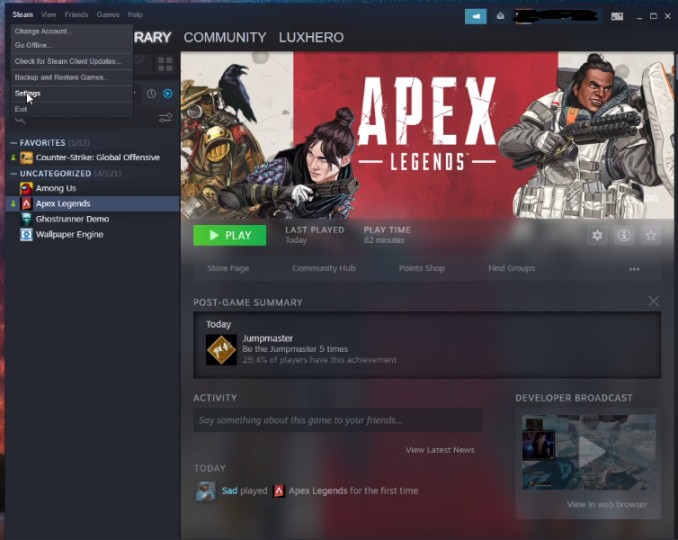Open the Friends menu
This screenshot has height=540, width=678.
[x=76, y=15]
